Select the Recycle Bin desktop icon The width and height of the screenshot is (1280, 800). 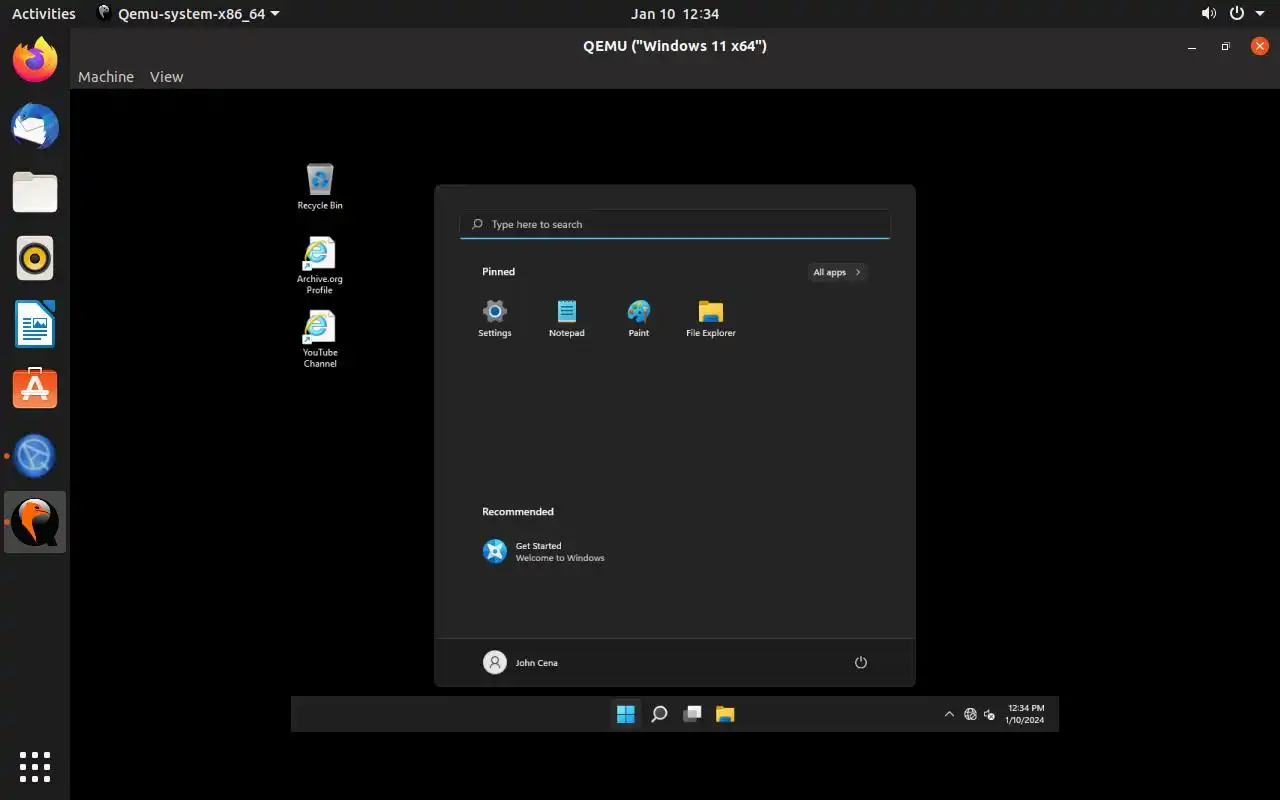[320, 187]
